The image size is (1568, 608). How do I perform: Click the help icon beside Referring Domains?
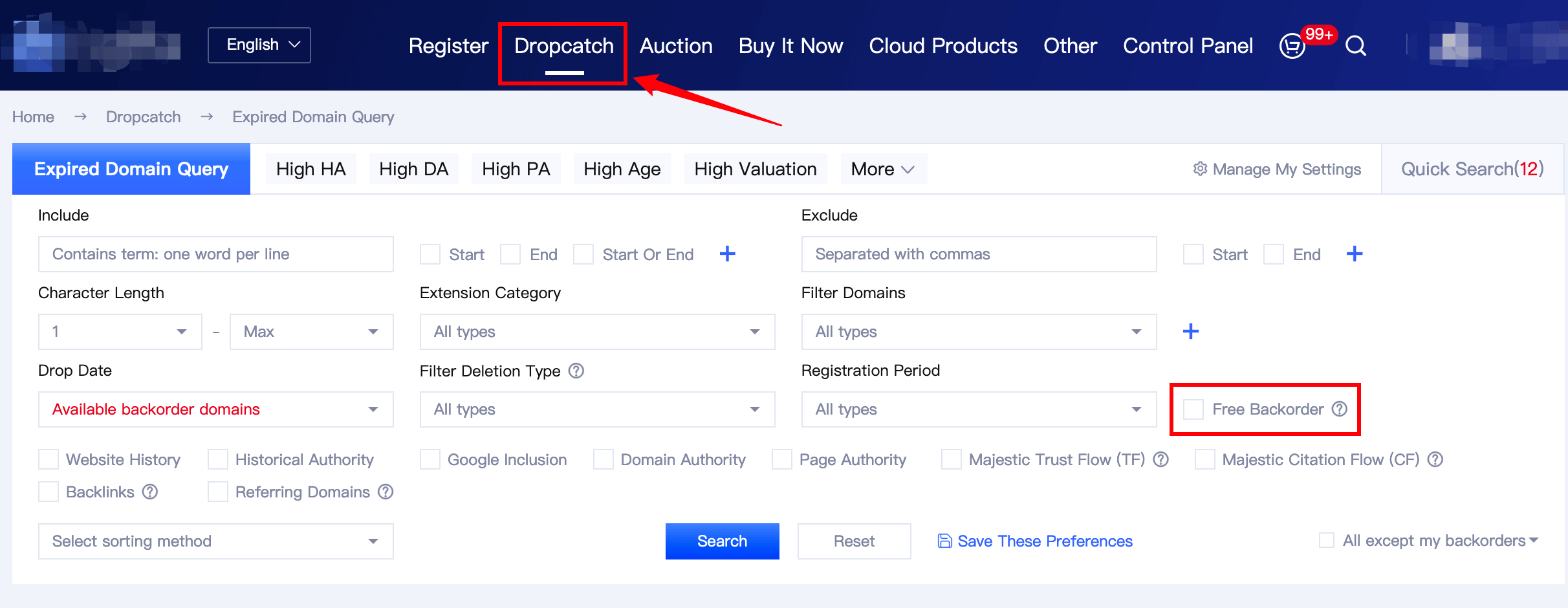pyautogui.click(x=386, y=492)
